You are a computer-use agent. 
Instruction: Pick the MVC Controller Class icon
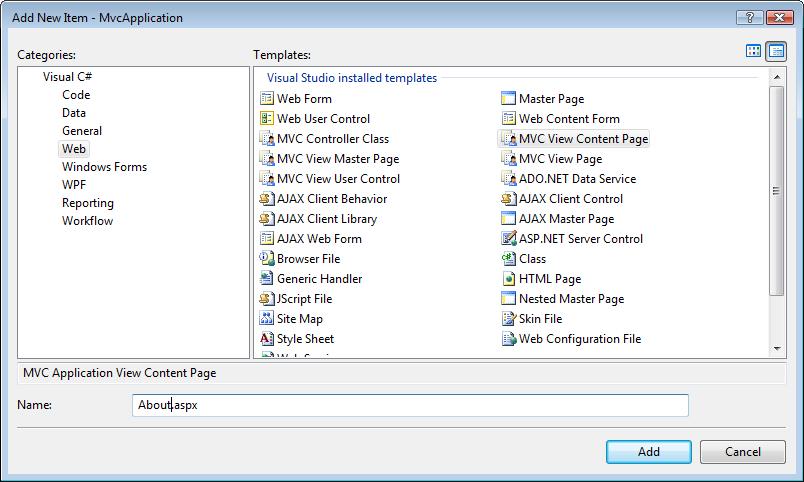(x=267, y=138)
